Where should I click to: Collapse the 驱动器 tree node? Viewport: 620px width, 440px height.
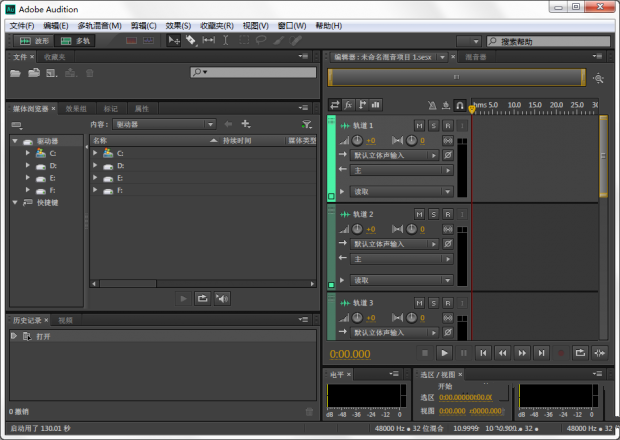15,141
